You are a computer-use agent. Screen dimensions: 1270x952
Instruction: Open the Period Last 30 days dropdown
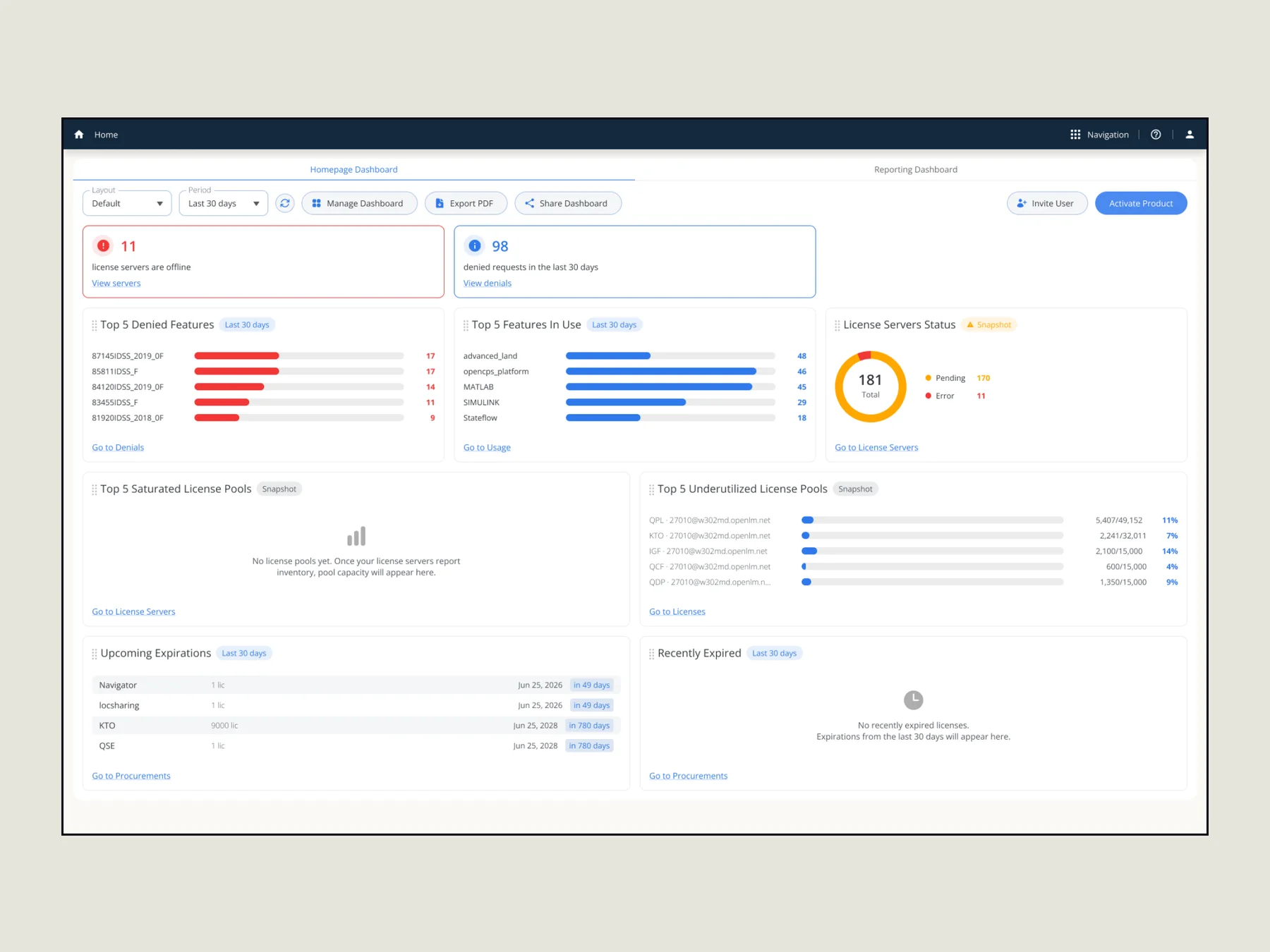tap(224, 203)
